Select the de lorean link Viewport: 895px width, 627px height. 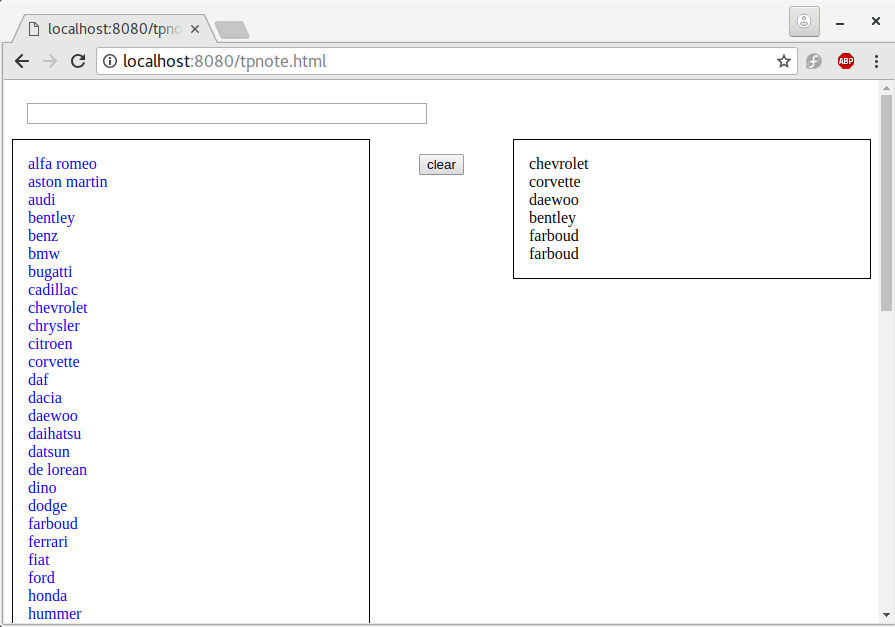click(58, 469)
